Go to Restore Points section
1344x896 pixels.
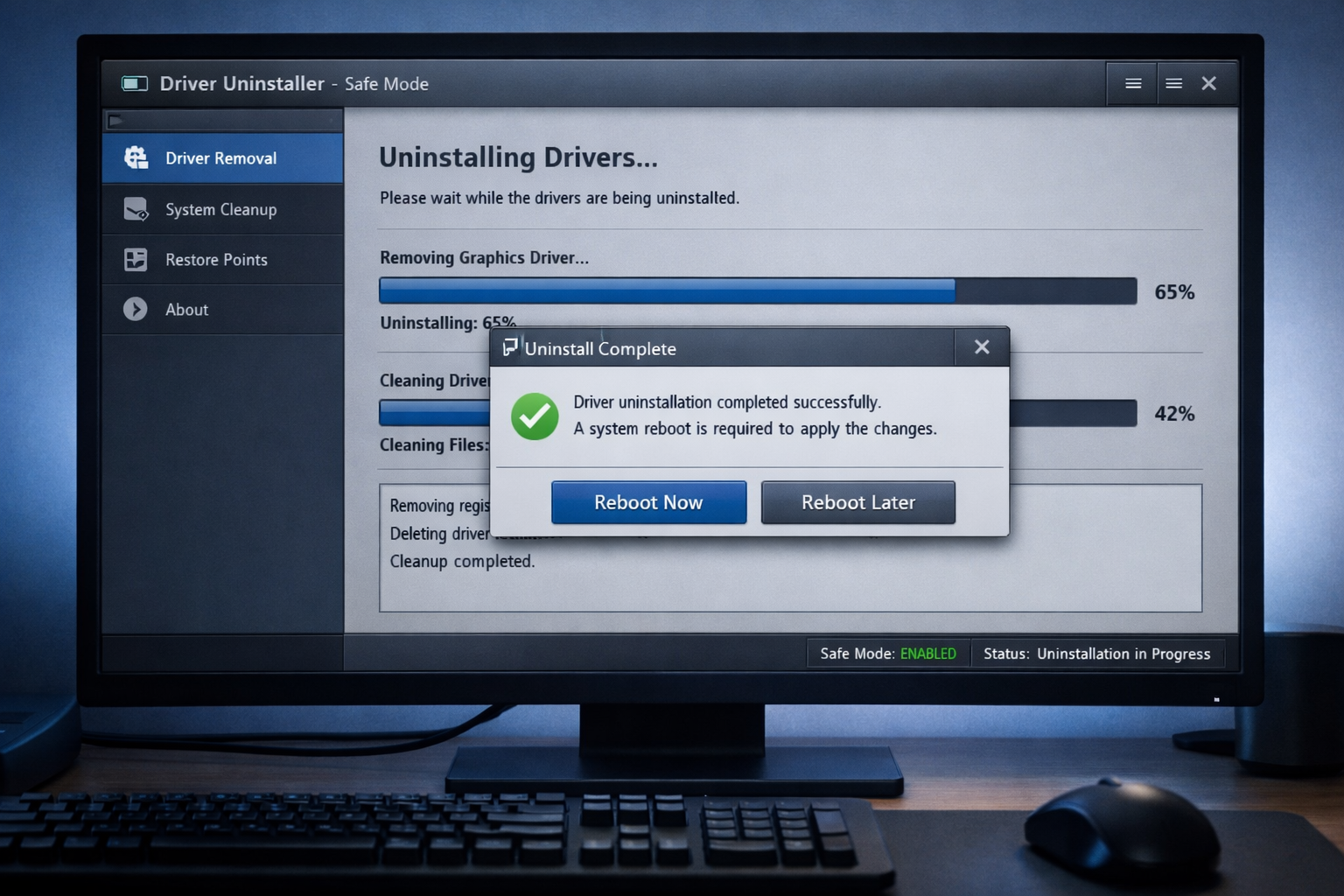point(222,260)
